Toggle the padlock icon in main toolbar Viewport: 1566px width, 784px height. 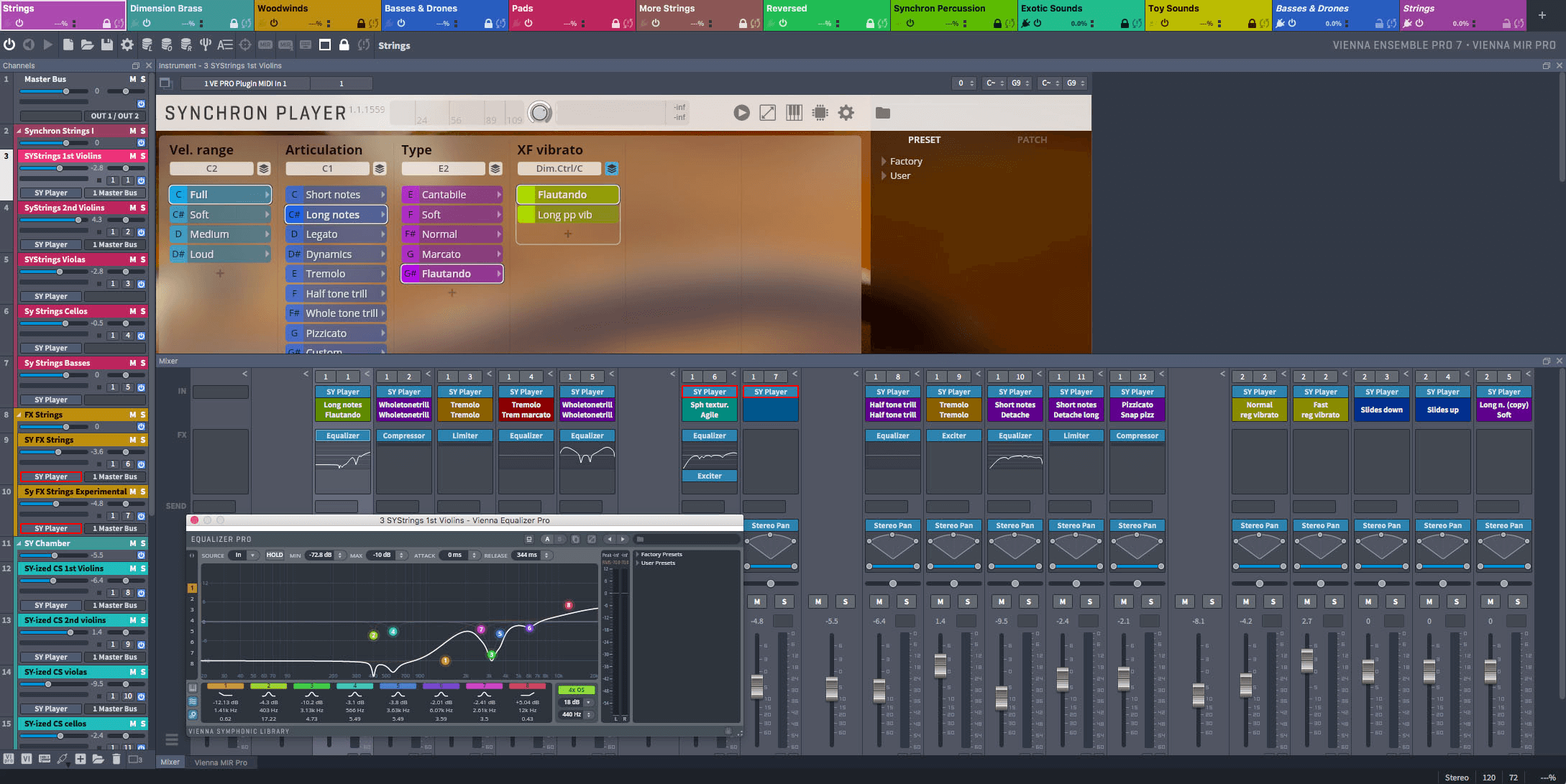(x=344, y=45)
